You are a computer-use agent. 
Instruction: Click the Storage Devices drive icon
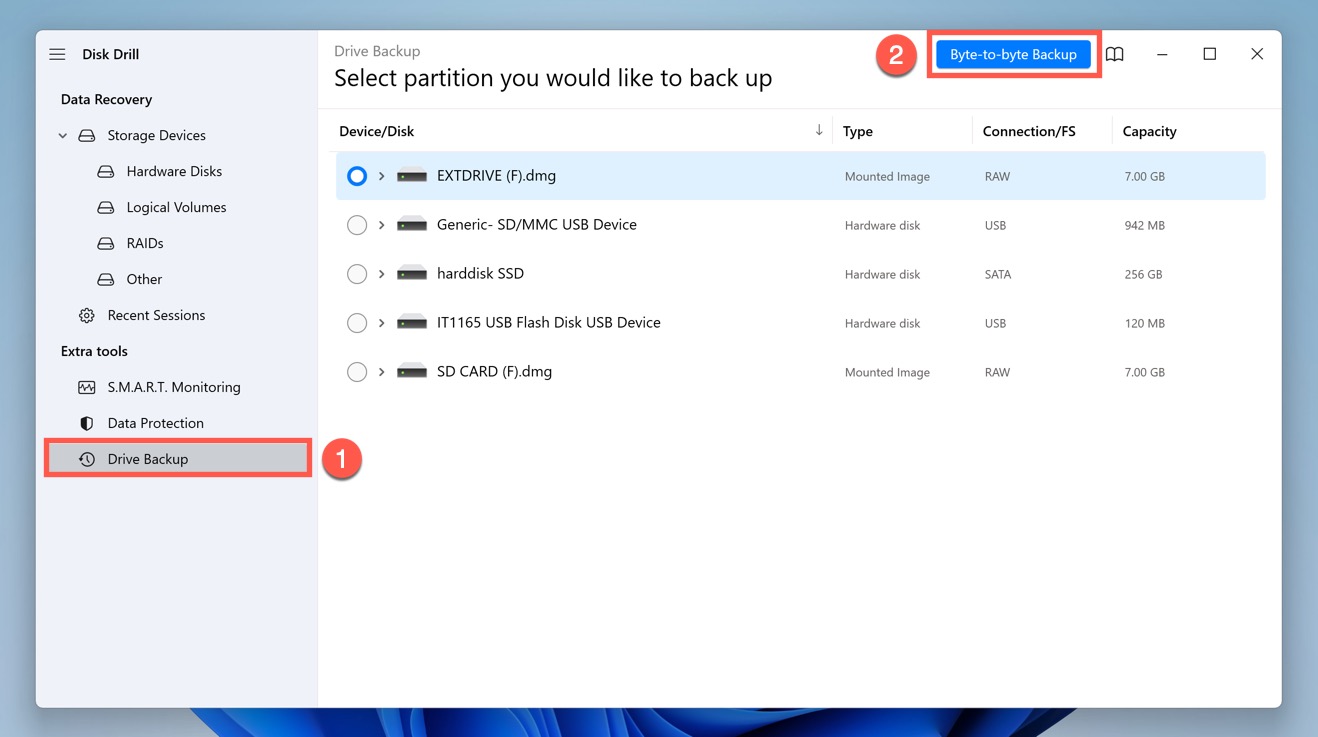pos(87,135)
